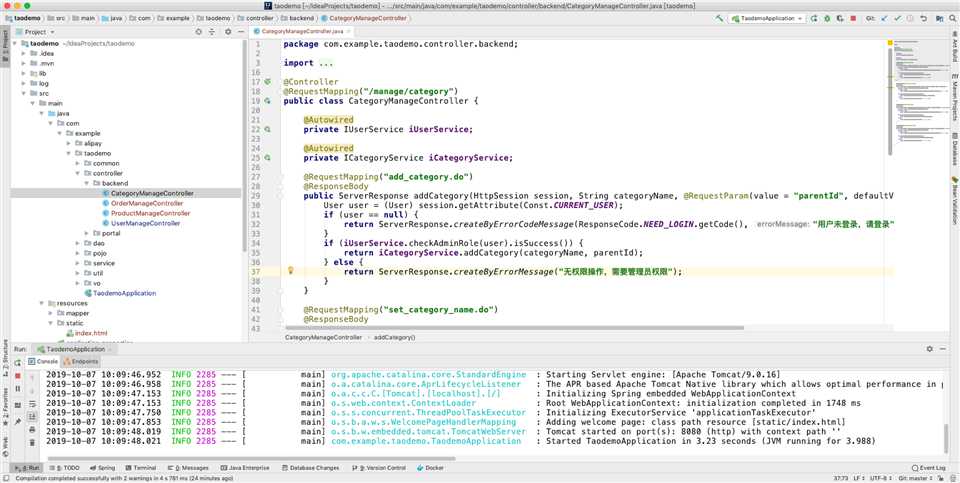This screenshot has height=483, width=960.
Task: Click the Git Revert undo arrow icon
Action: click(x=923, y=18)
